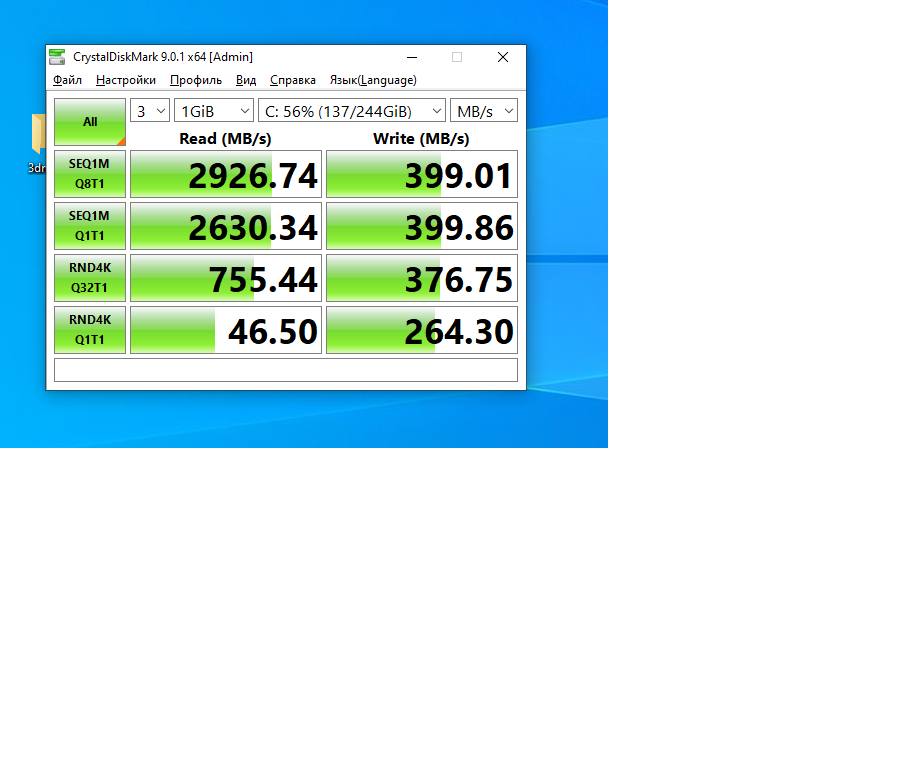Viewport: 905px width, 769px height.
Task: Start all benchmarks with the All button
Action: coord(90,122)
